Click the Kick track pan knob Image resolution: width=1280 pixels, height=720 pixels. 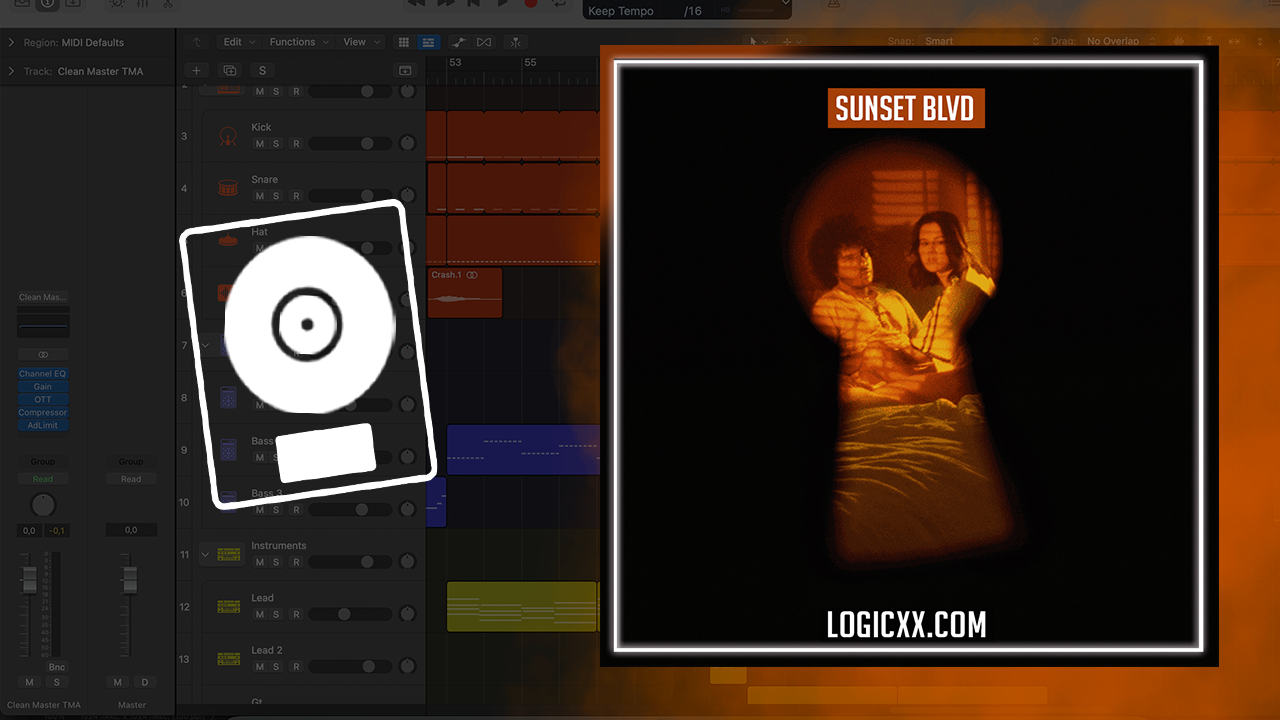pyautogui.click(x=407, y=143)
